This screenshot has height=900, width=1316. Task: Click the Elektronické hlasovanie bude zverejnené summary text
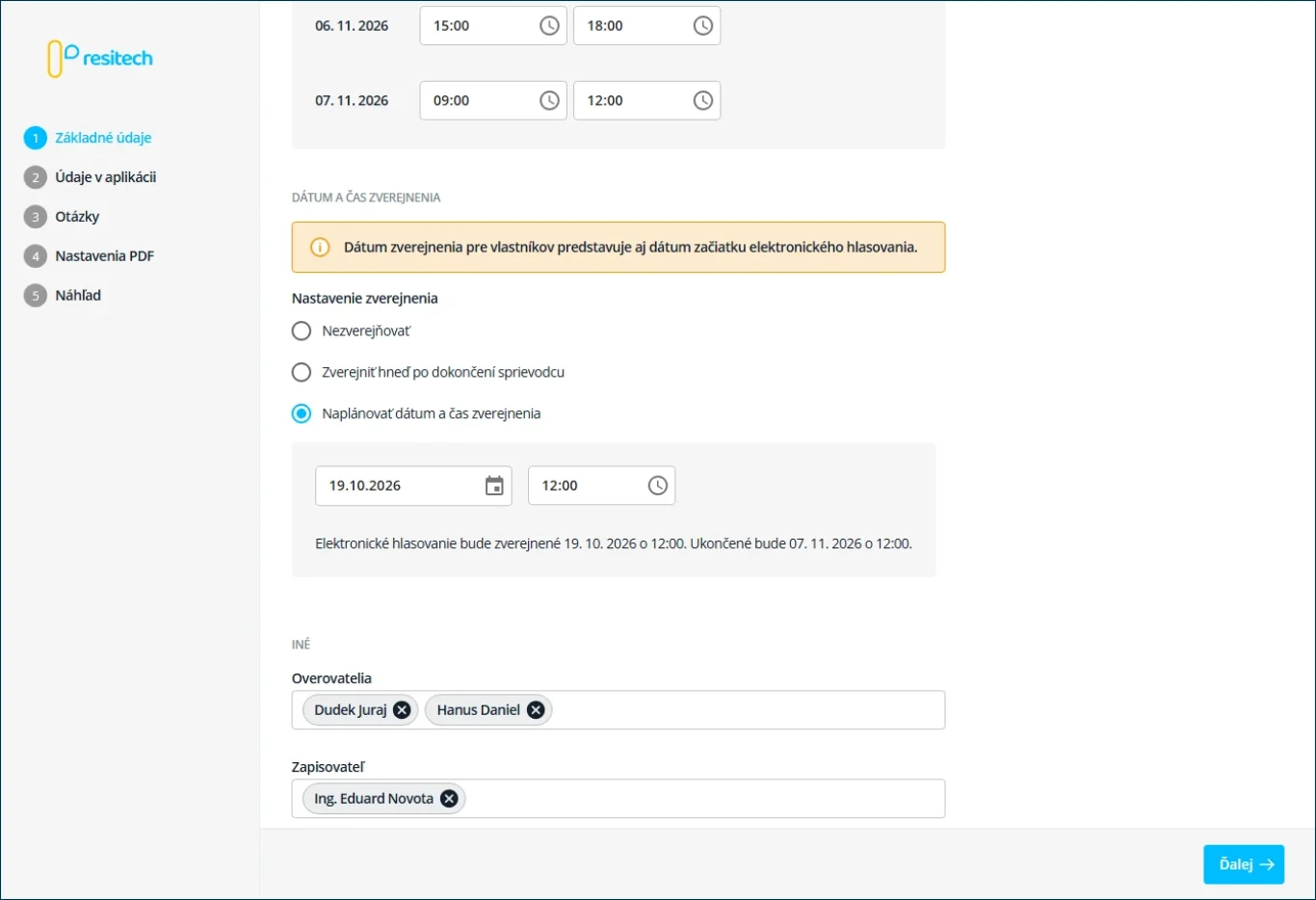coord(614,543)
